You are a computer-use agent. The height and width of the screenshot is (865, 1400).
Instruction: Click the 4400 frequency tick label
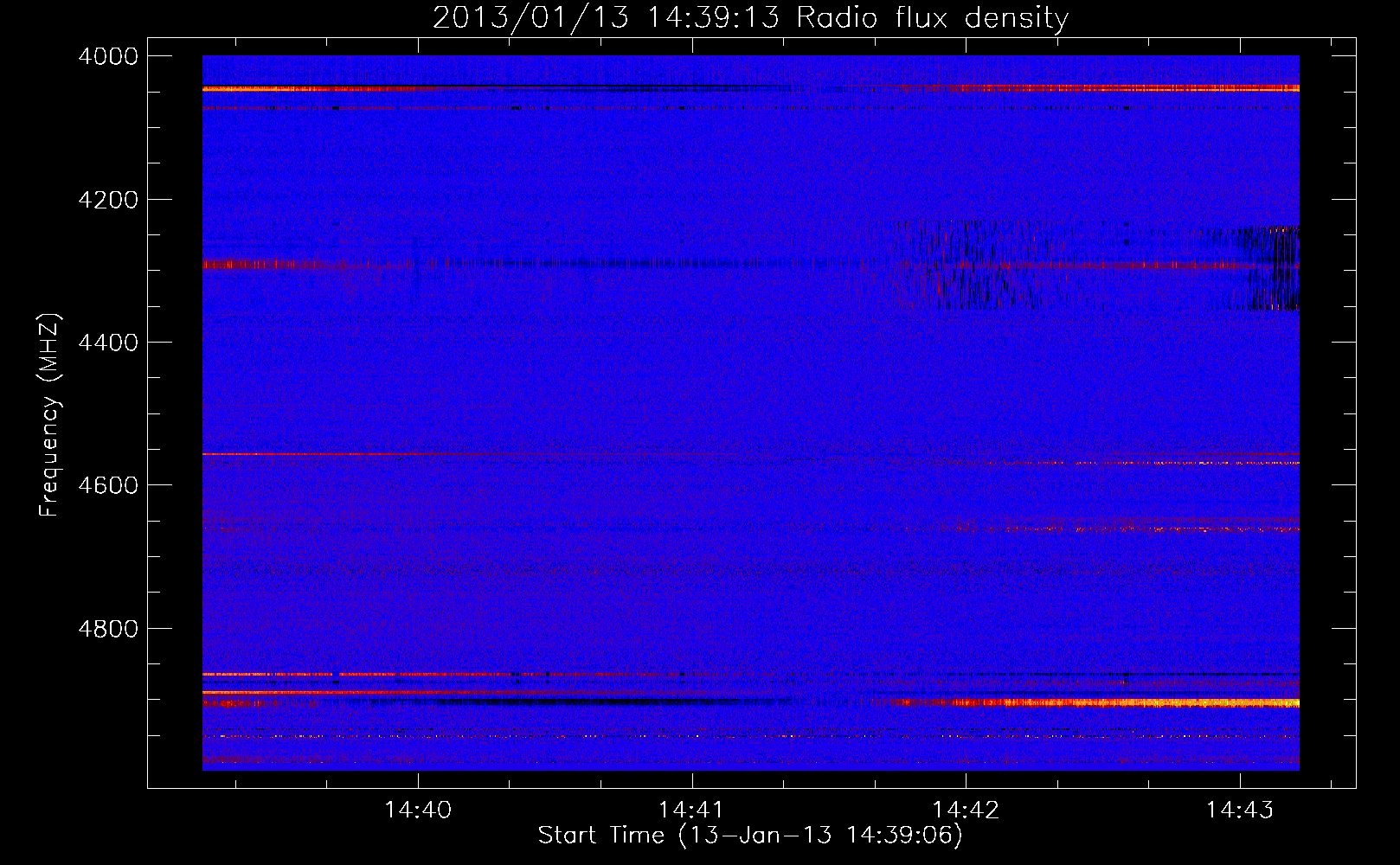point(108,343)
